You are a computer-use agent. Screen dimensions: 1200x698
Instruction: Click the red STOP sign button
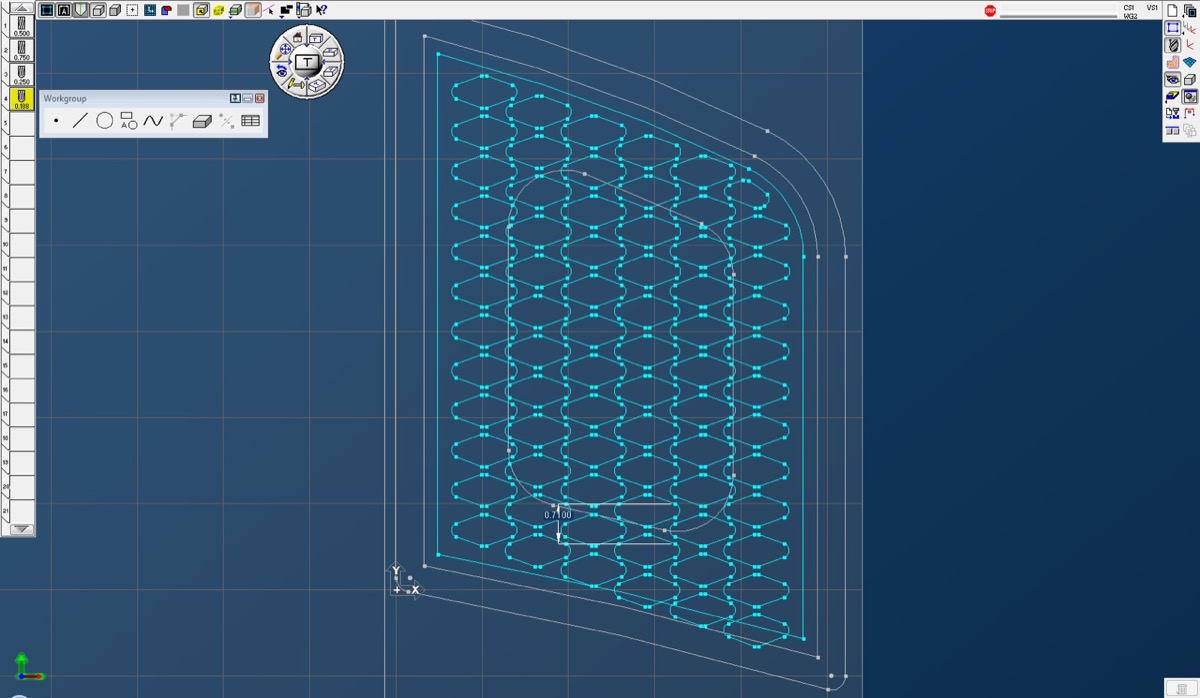coord(990,11)
